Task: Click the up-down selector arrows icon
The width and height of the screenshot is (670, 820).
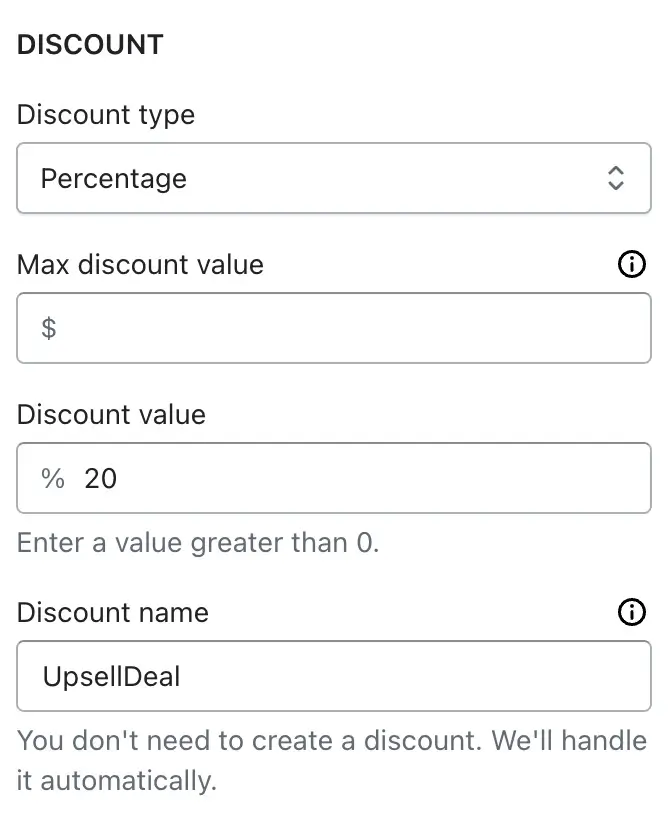Action: (616, 178)
